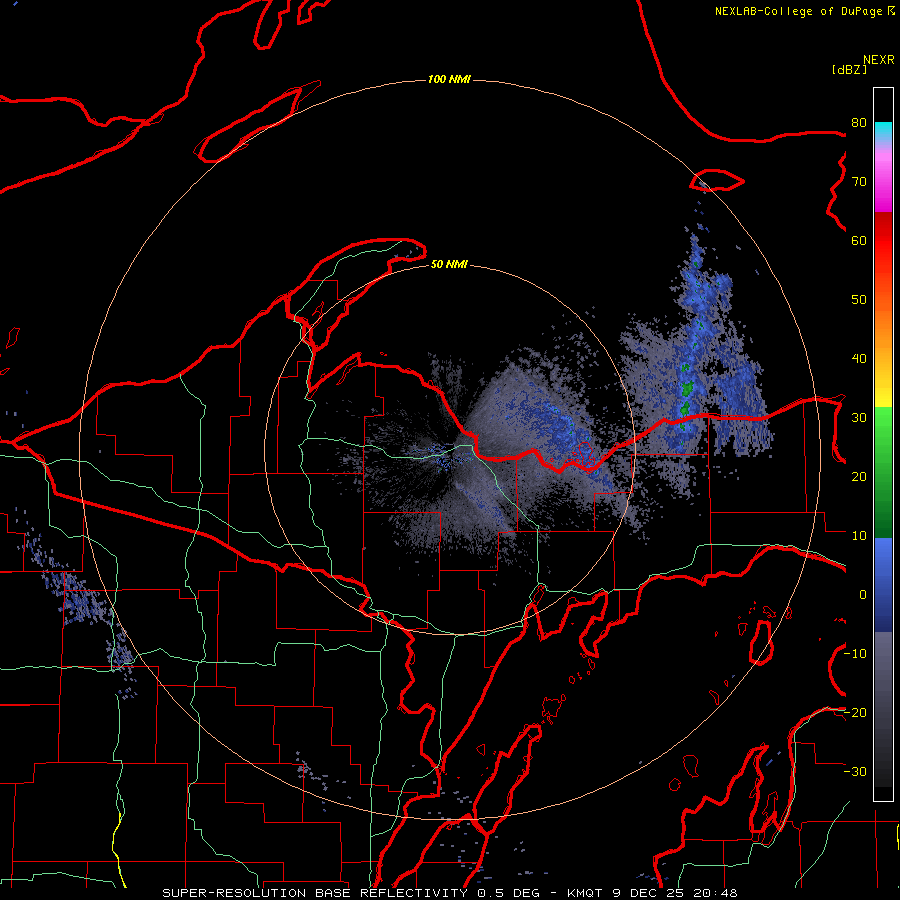900x900 pixels.
Task: Click the 50 NMI range ring label
Action: (449, 264)
